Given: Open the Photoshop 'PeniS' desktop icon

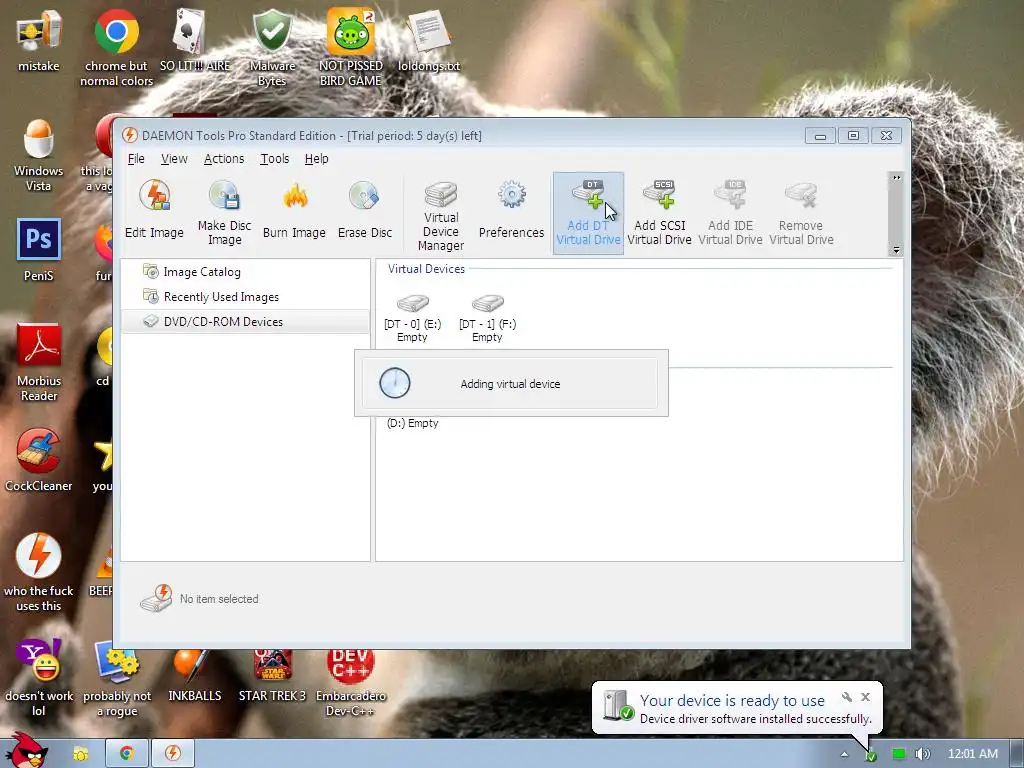Looking at the screenshot, I should tap(39, 249).
